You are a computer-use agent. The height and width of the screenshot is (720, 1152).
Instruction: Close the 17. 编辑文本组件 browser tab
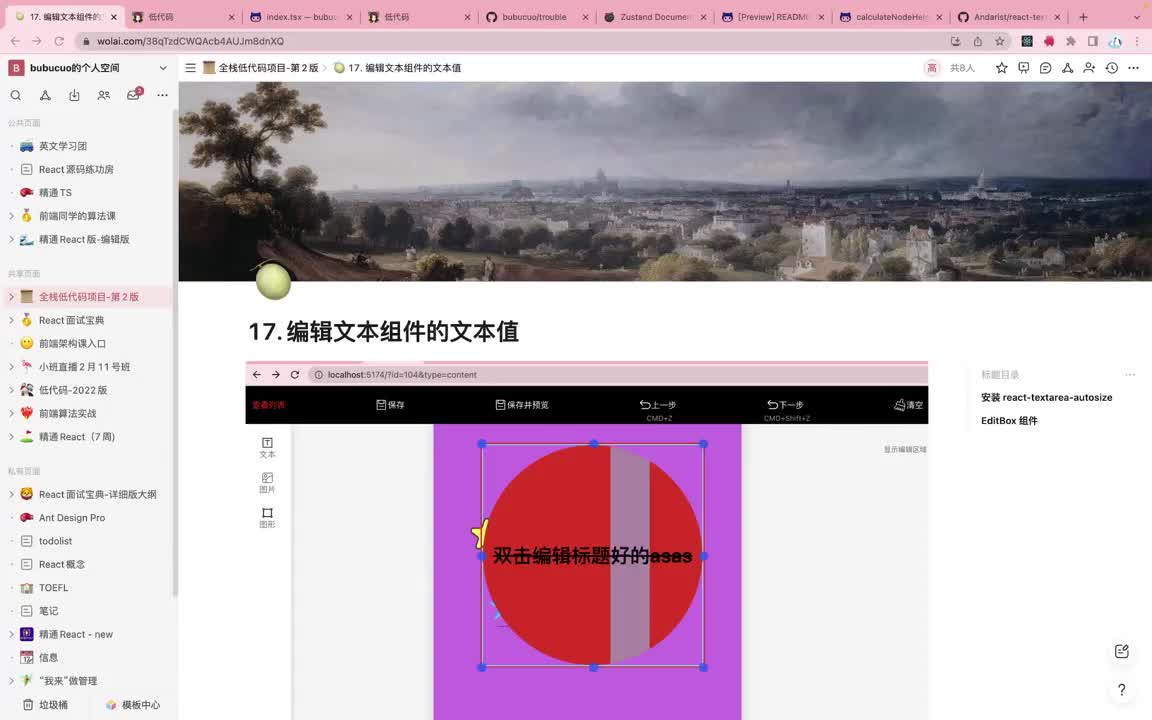[113, 17]
